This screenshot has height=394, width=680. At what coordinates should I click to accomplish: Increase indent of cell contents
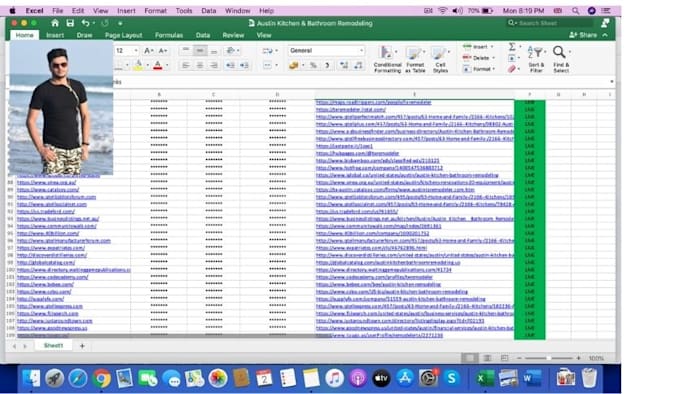pyautogui.click(x=244, y=65)
